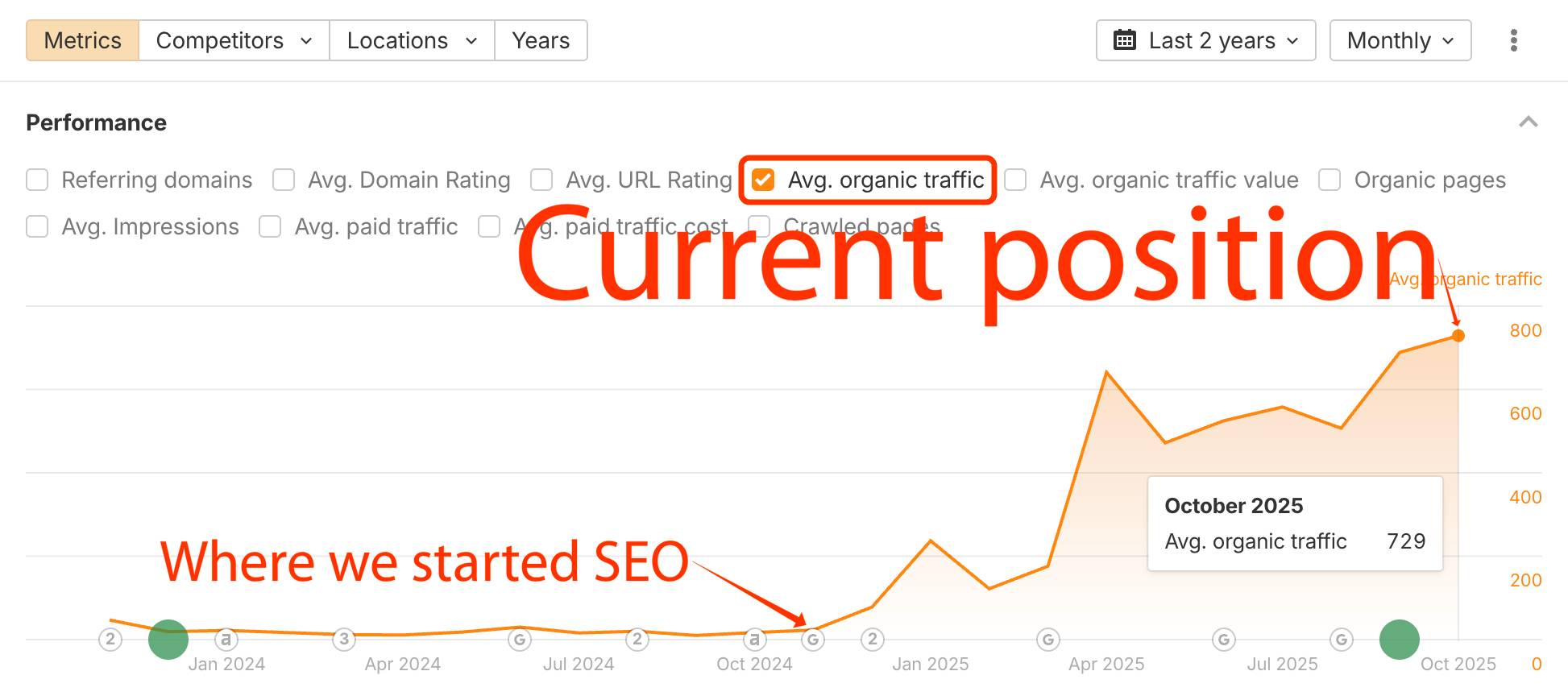The image size is (1568, 696).
Task: Open the Locations dropdown tab
Action: [x=412, y=40]
